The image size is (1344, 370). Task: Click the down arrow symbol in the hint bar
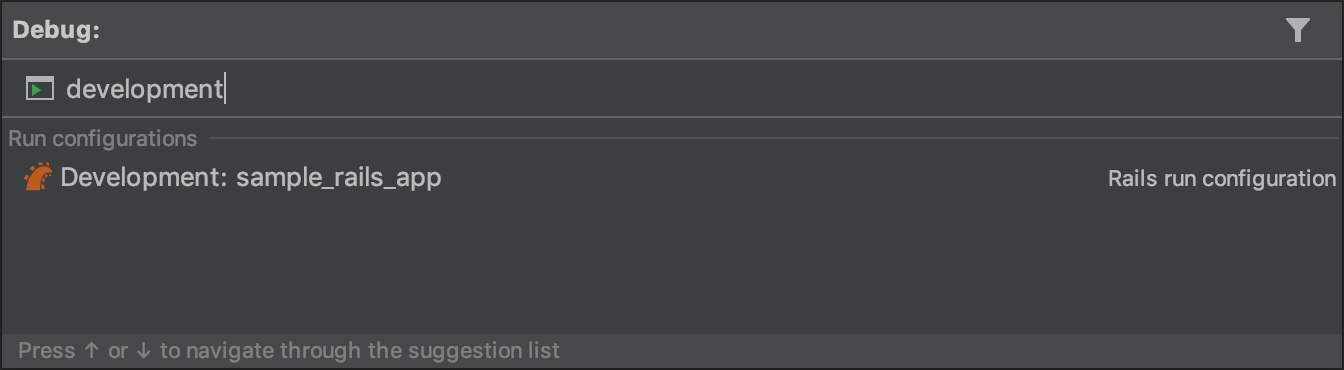[144, 351]
